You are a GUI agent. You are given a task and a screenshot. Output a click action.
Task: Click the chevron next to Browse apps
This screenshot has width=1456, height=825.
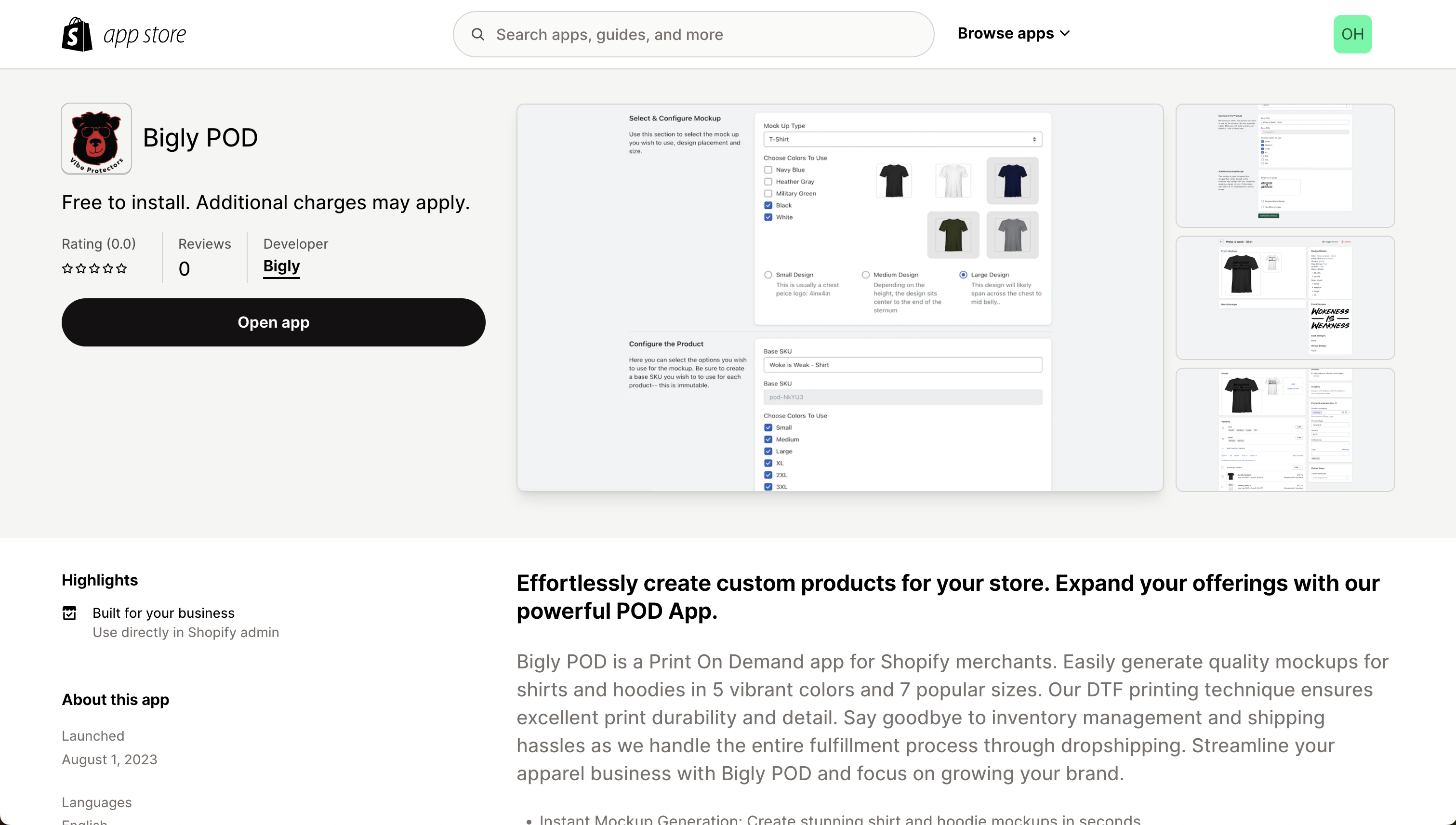(x=1065, y=33)
